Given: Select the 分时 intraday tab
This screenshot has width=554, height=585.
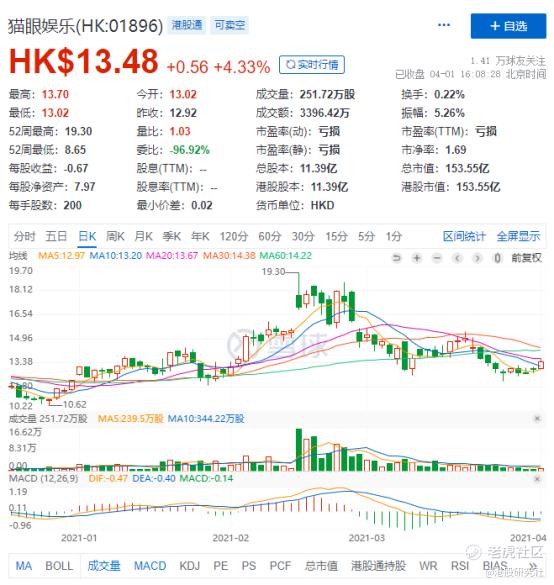Looking at the screenshot, I should pos(25,236).
